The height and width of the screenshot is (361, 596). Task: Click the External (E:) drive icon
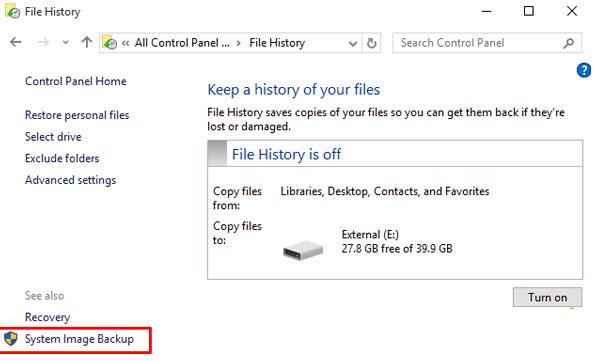[303, 250]
